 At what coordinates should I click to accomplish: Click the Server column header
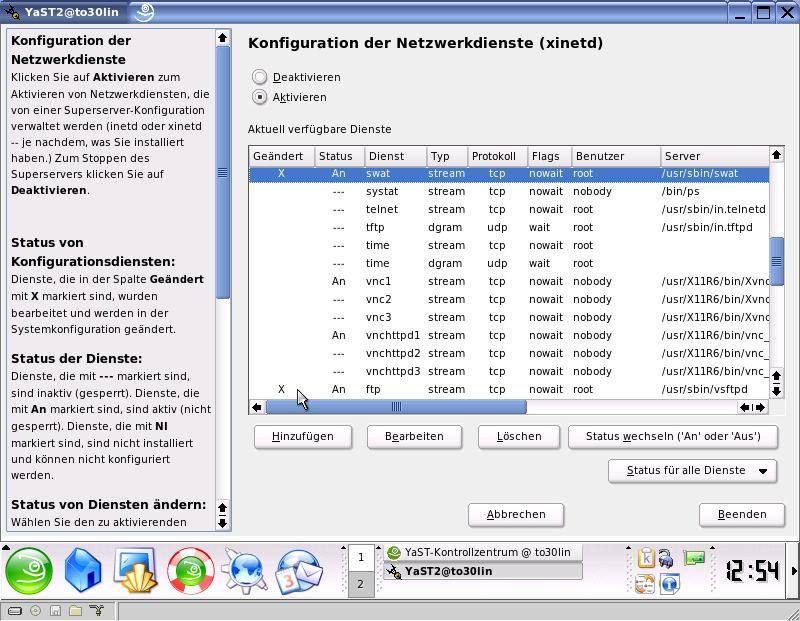tap(715, 156)
